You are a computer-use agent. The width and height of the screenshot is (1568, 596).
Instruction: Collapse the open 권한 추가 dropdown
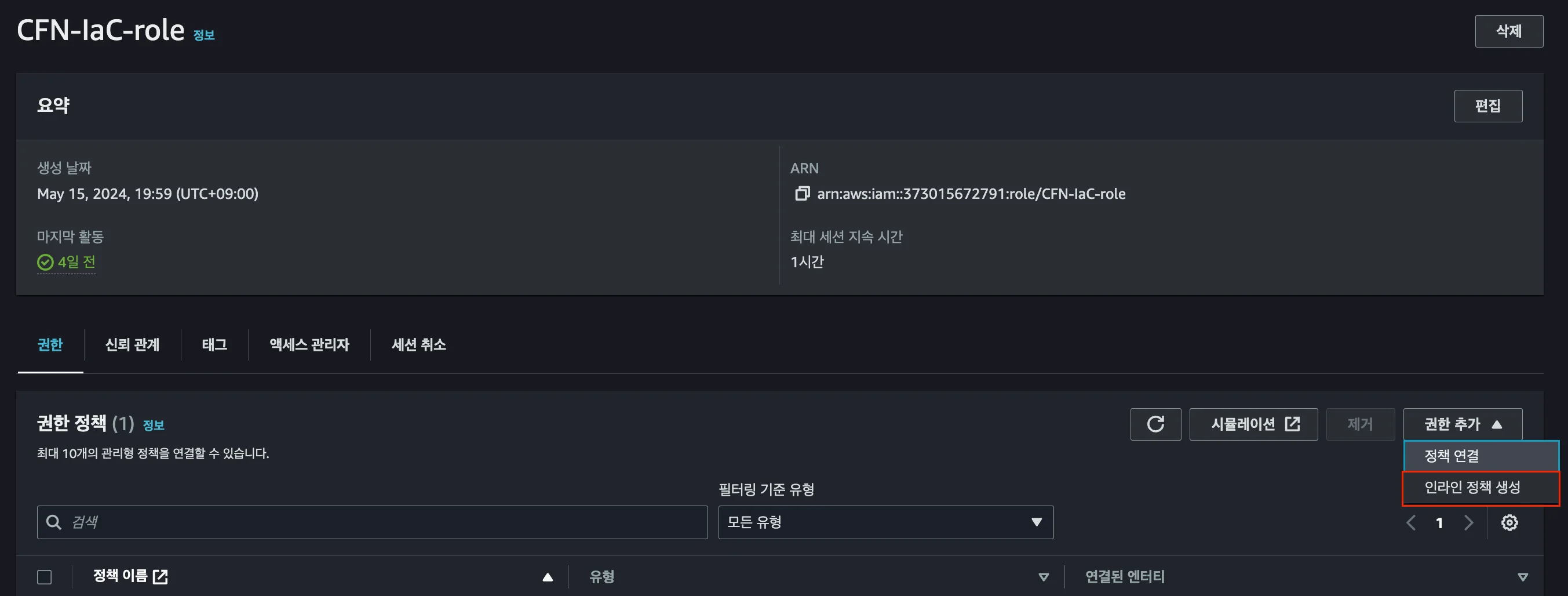[1463, 424]
